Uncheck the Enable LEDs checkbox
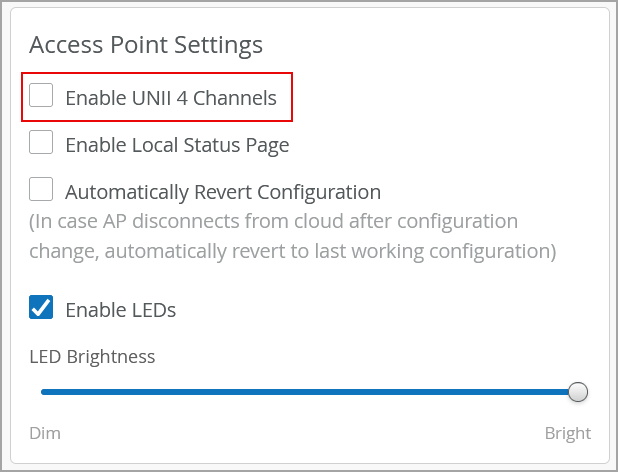Viewport: 618px width, 472px height. (x=41, y=308)
